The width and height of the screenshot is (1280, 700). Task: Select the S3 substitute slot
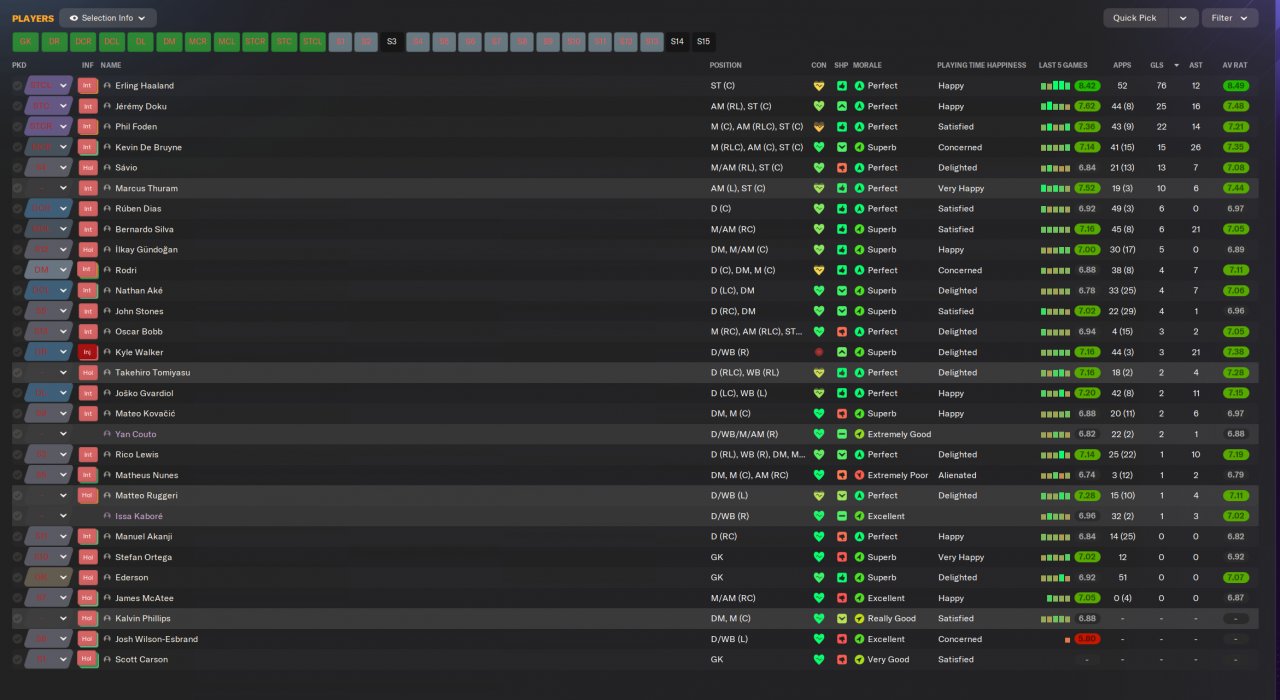[x=391, y=42]
